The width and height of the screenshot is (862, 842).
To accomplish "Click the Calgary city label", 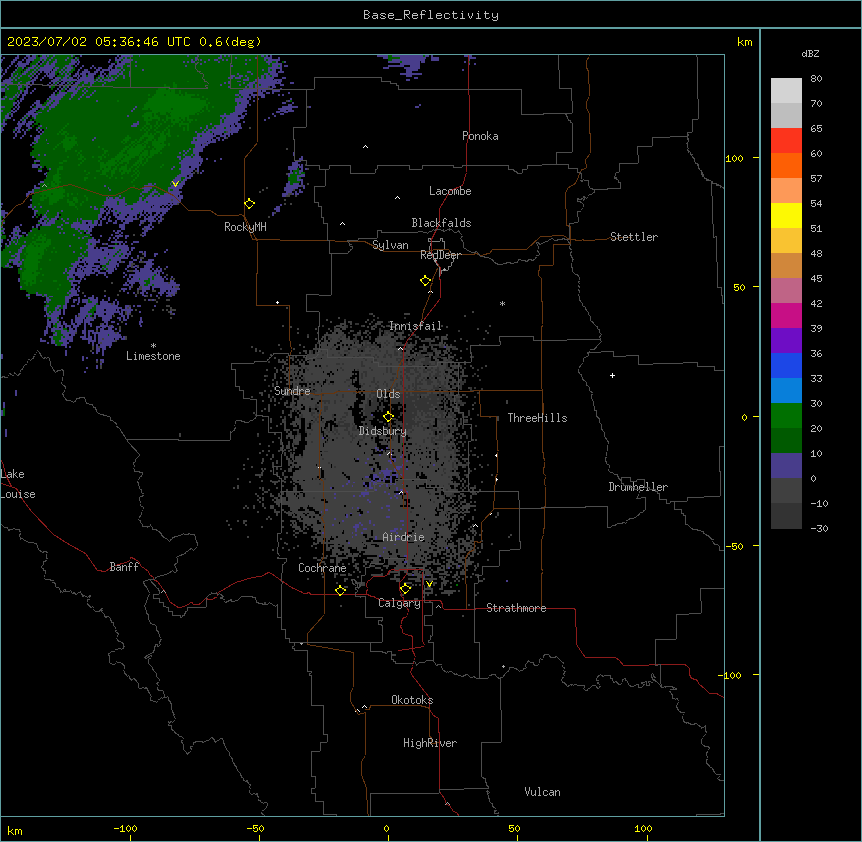I will [x=399, y=603].
